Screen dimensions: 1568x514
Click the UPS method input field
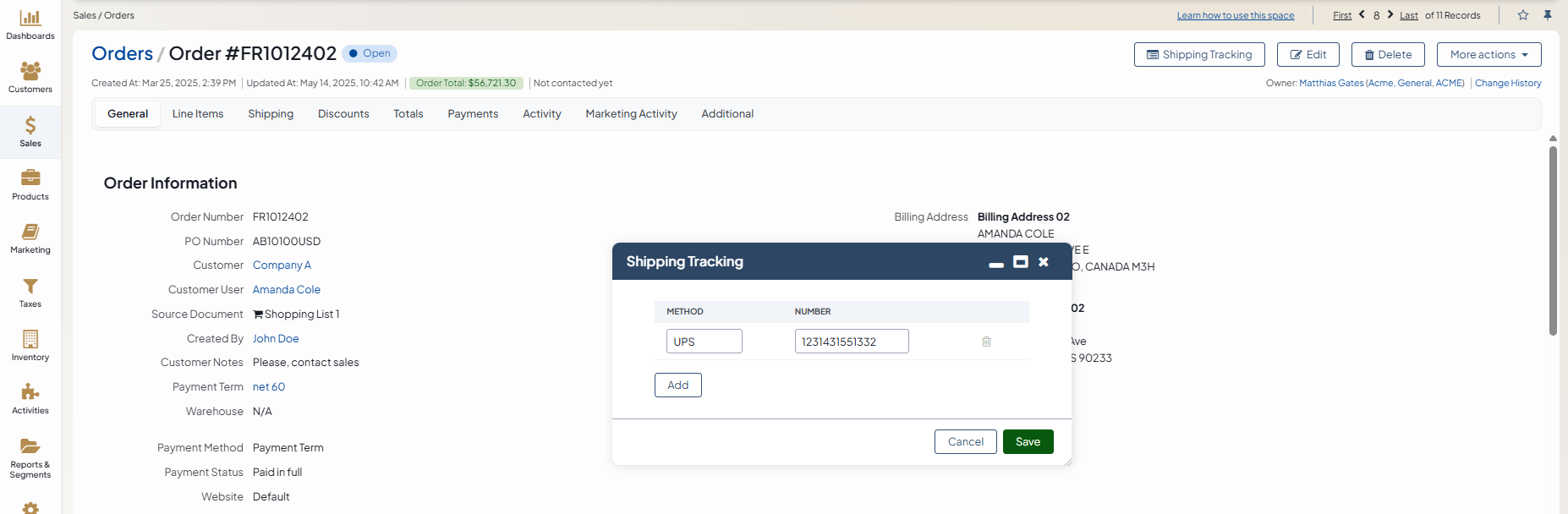705,342
